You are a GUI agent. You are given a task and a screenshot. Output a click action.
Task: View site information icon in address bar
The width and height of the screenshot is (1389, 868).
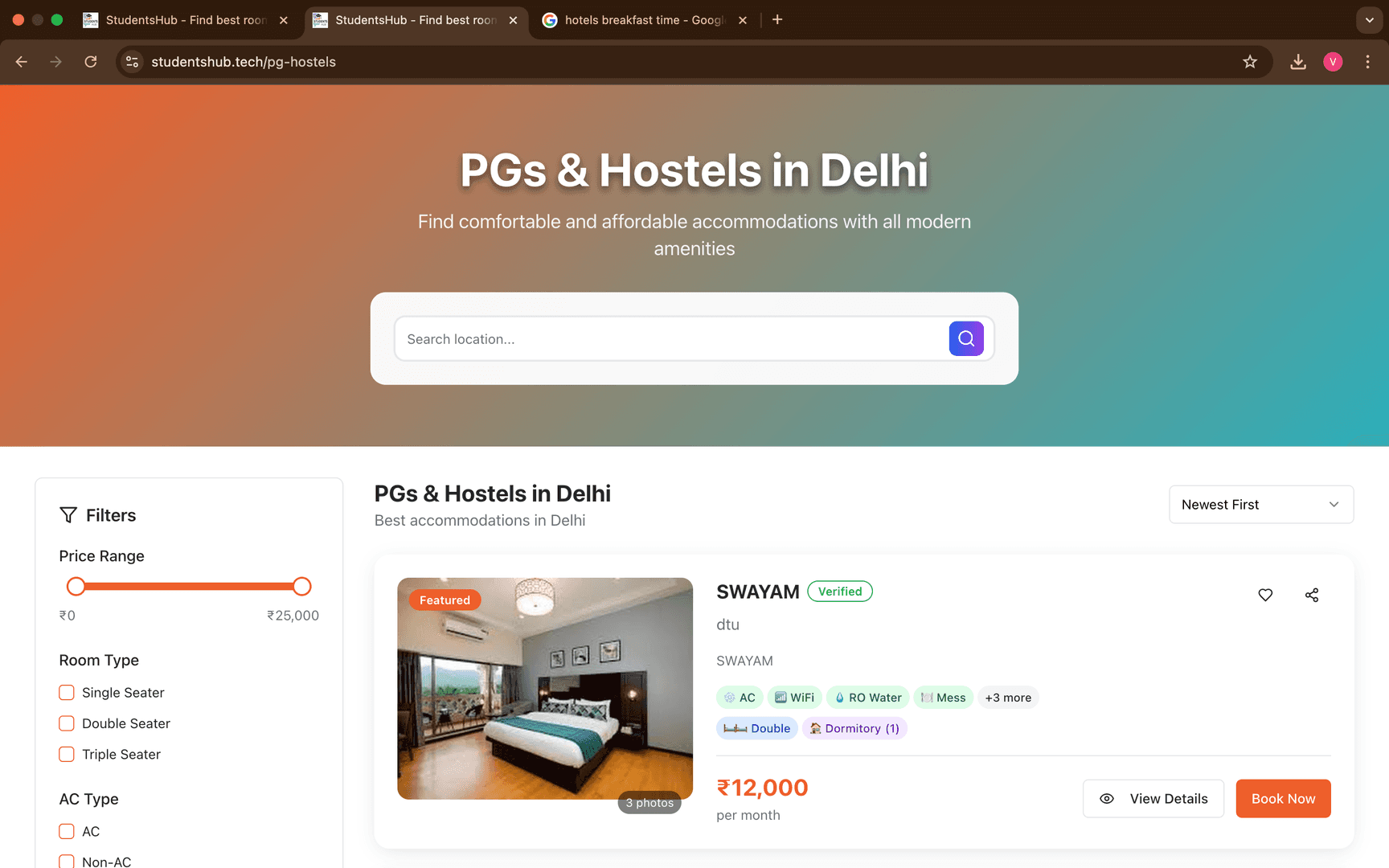(x=133, y=62)
